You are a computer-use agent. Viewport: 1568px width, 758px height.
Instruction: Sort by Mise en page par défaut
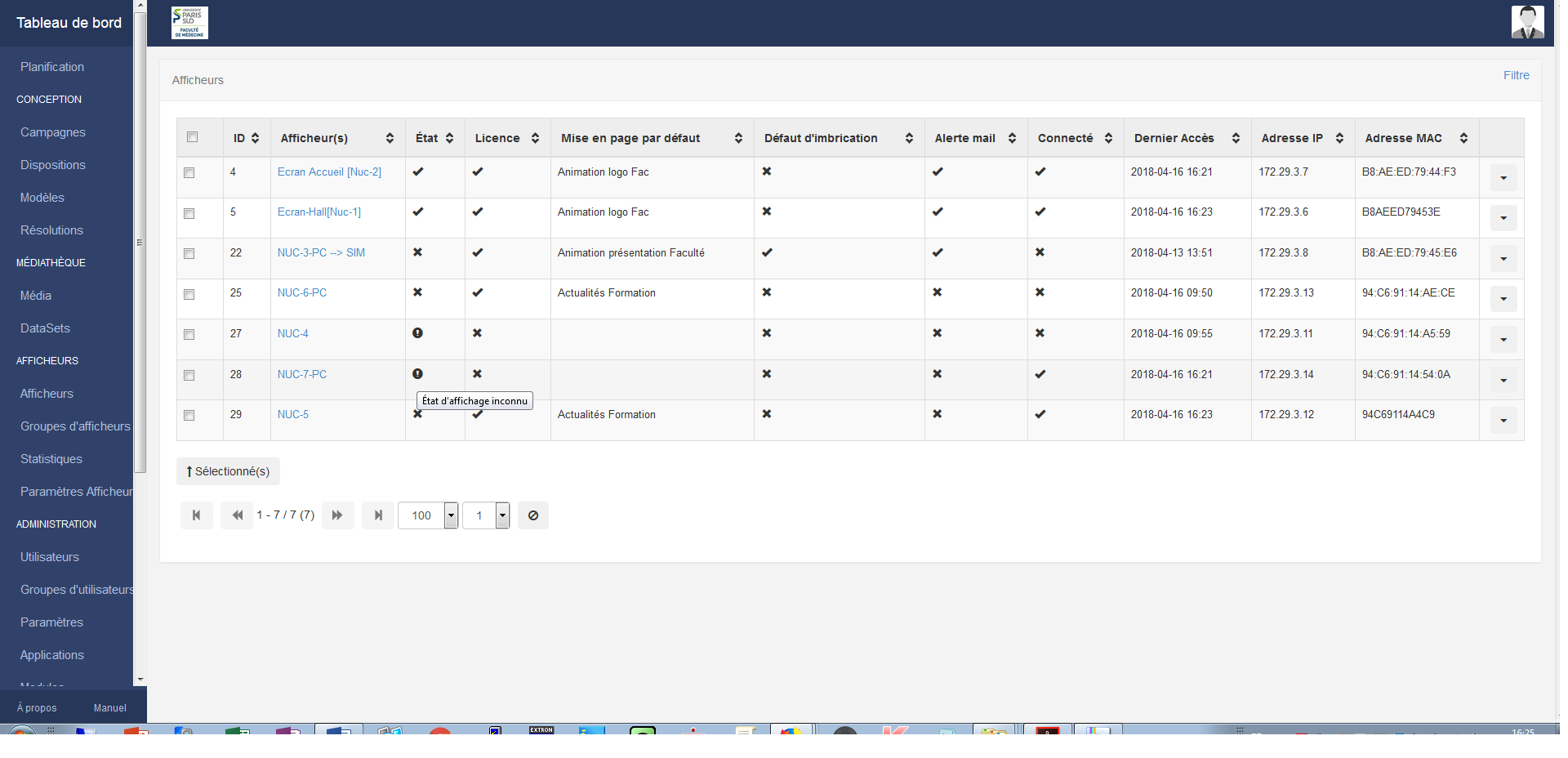tap(738, 138)
